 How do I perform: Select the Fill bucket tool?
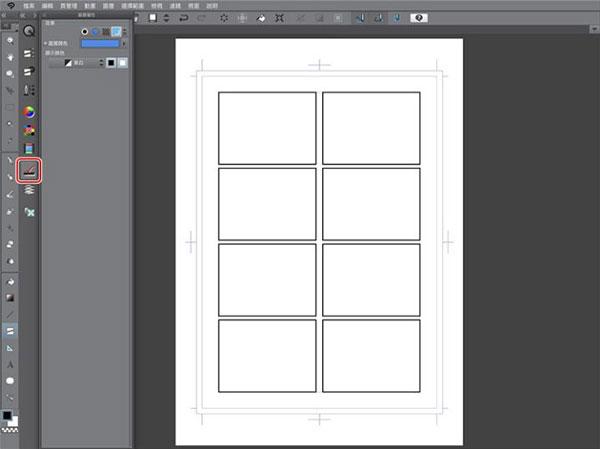click(x=10, y=282)
